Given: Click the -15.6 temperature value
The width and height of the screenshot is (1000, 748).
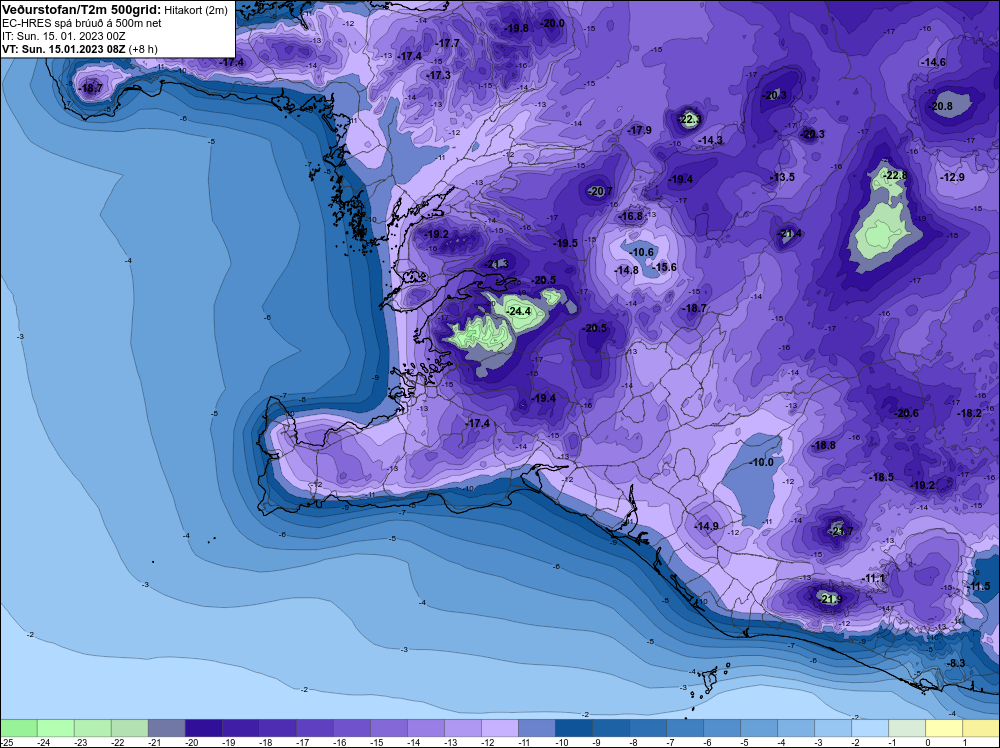Looking at the screenshot, I should 664,267.
